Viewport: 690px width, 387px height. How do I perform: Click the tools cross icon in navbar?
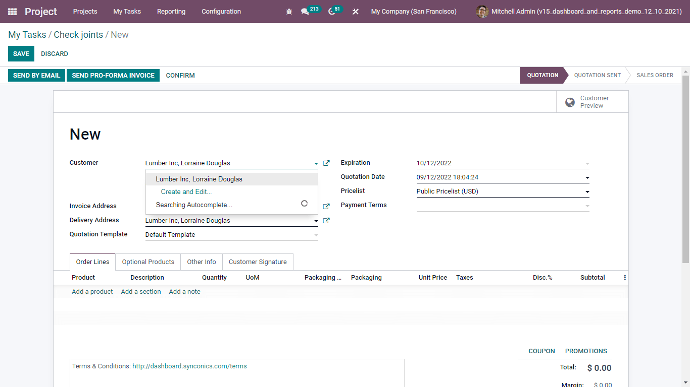tap(355, 12)
